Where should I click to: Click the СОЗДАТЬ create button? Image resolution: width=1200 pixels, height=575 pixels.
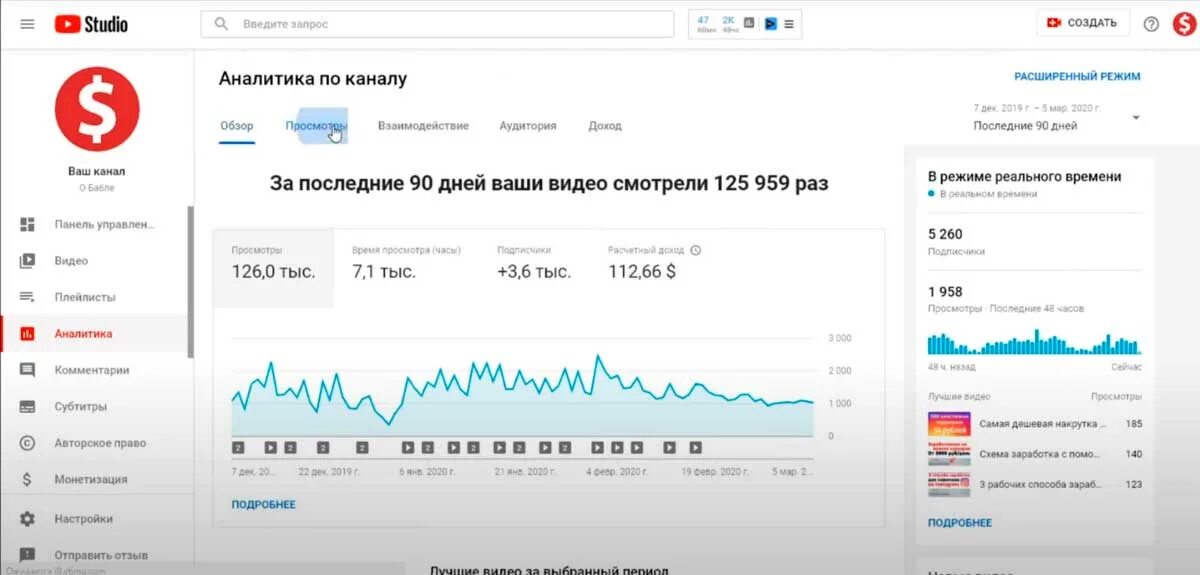click(1081, 23)
